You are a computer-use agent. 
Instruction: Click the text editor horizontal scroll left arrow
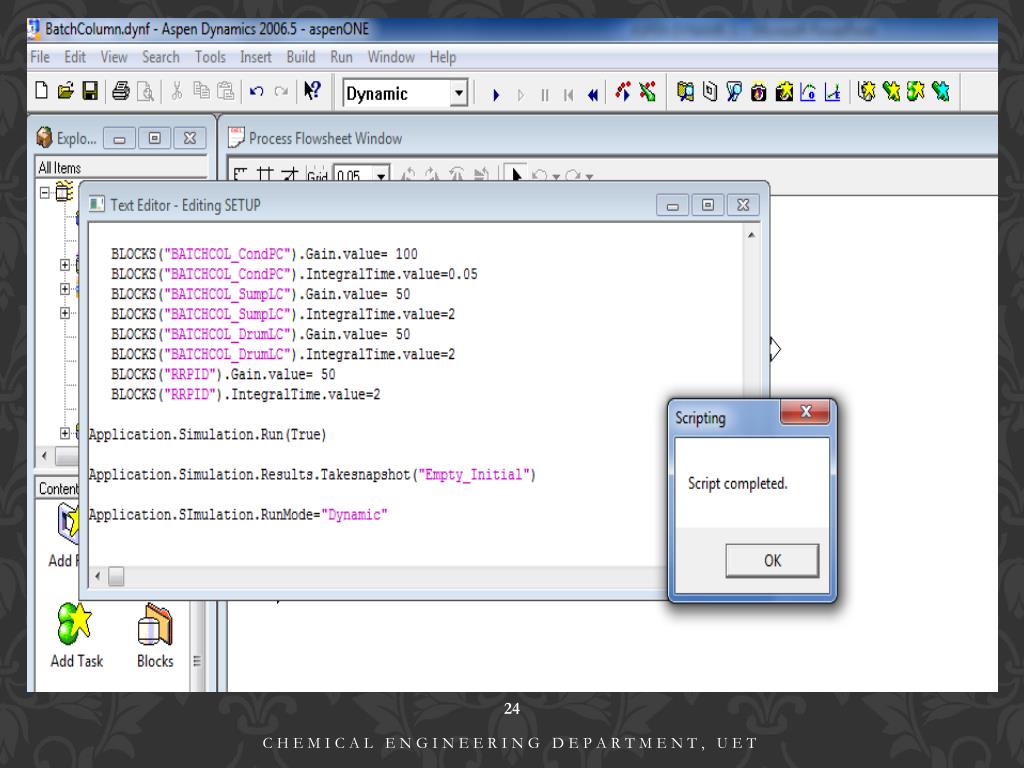click(98, 576)
